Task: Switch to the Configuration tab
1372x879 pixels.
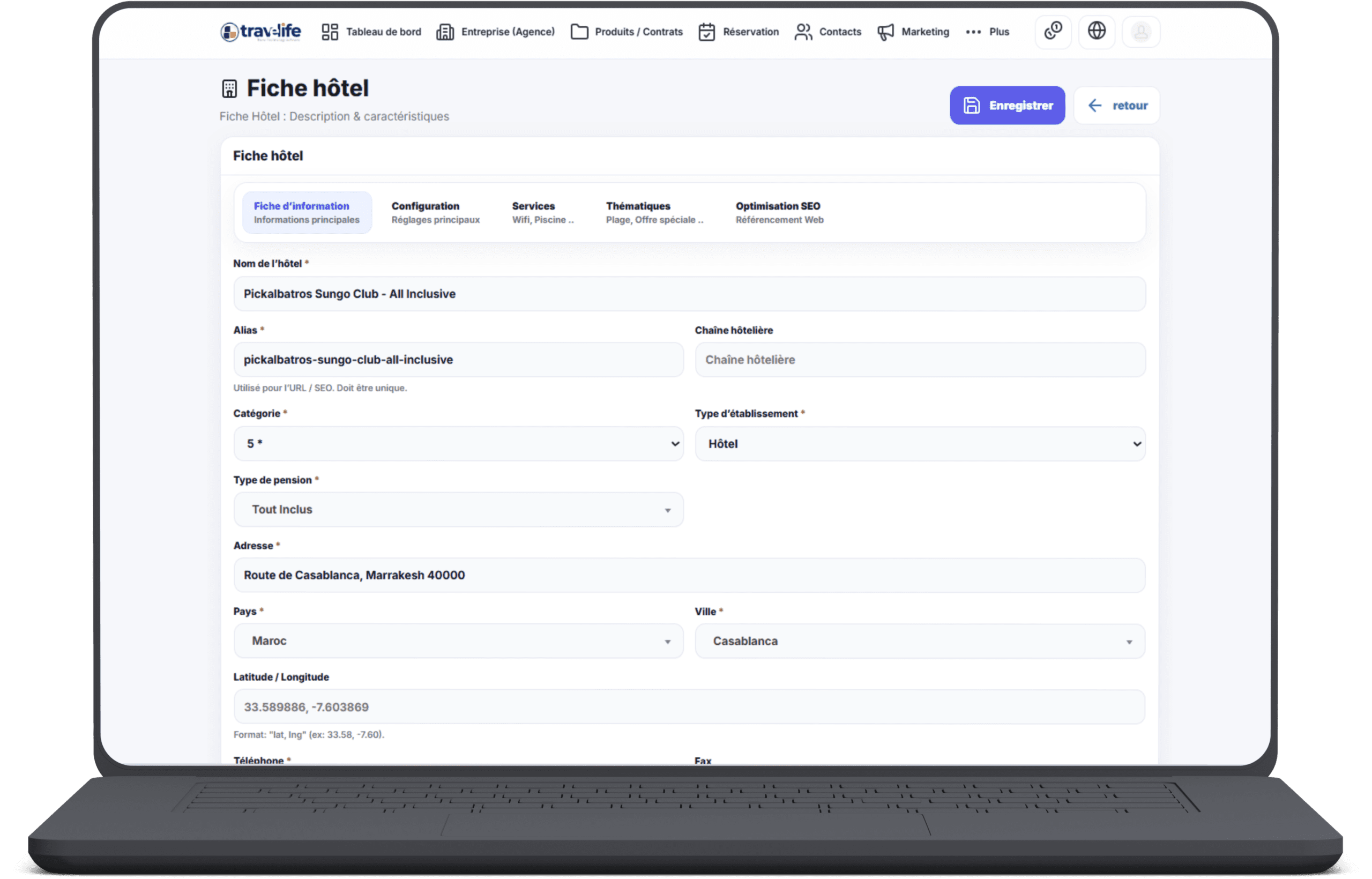Action: pos(436,212)
